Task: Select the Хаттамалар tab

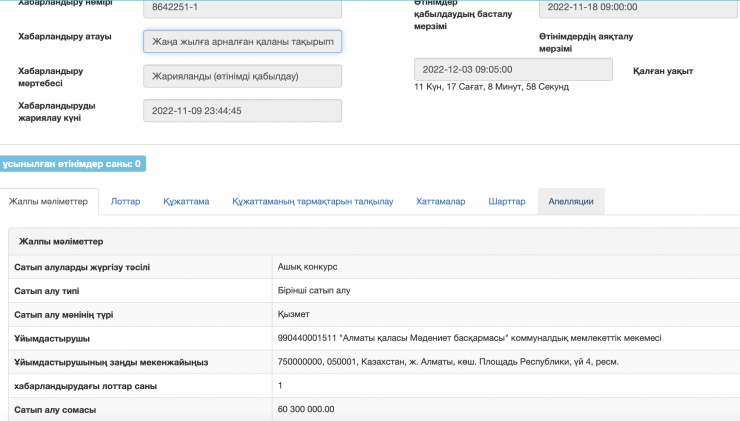Action: (x=440, y=201)
